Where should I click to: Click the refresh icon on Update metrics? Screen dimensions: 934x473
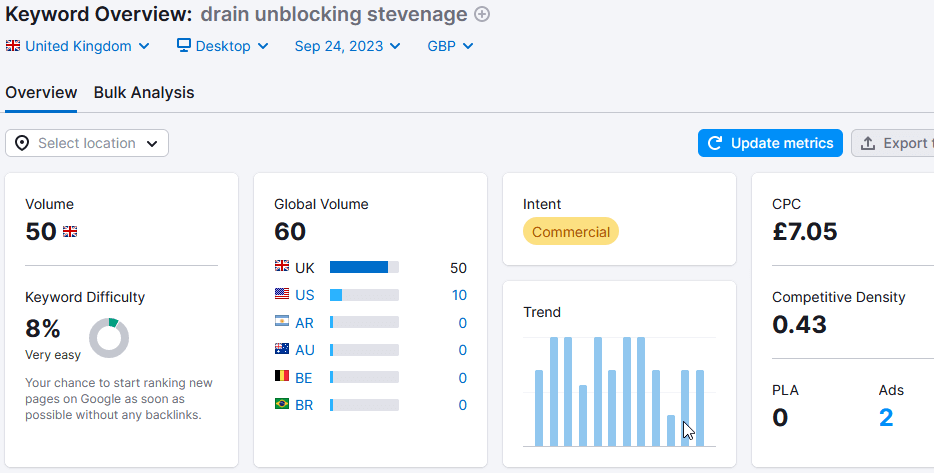click(715, 143)
